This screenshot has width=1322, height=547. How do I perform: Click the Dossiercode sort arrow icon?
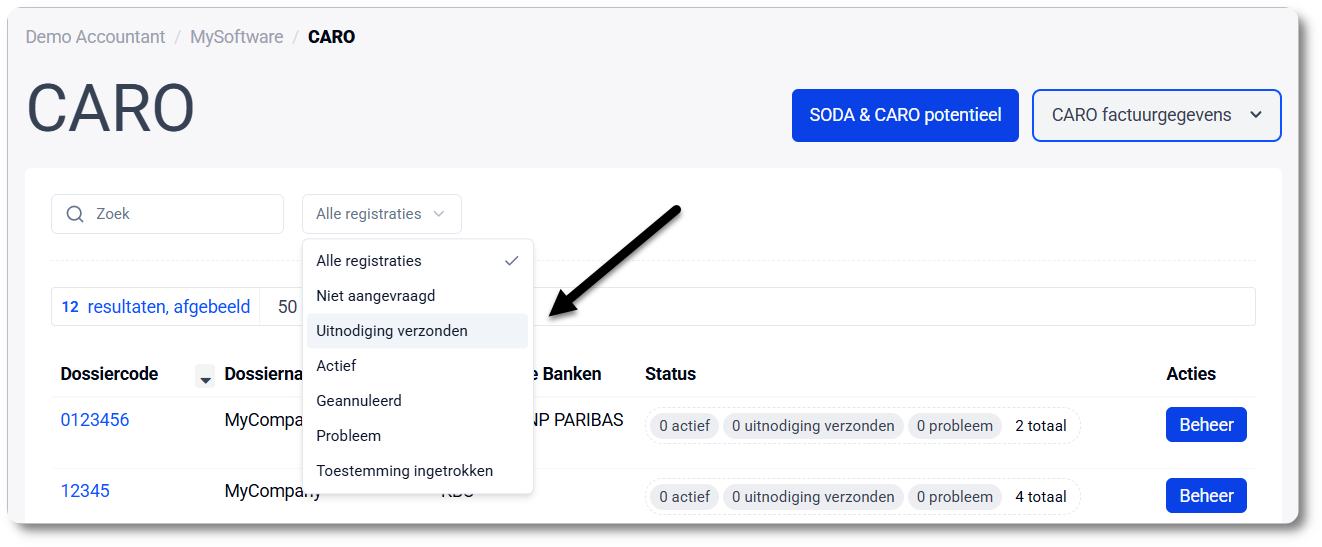tap(205, 378)
